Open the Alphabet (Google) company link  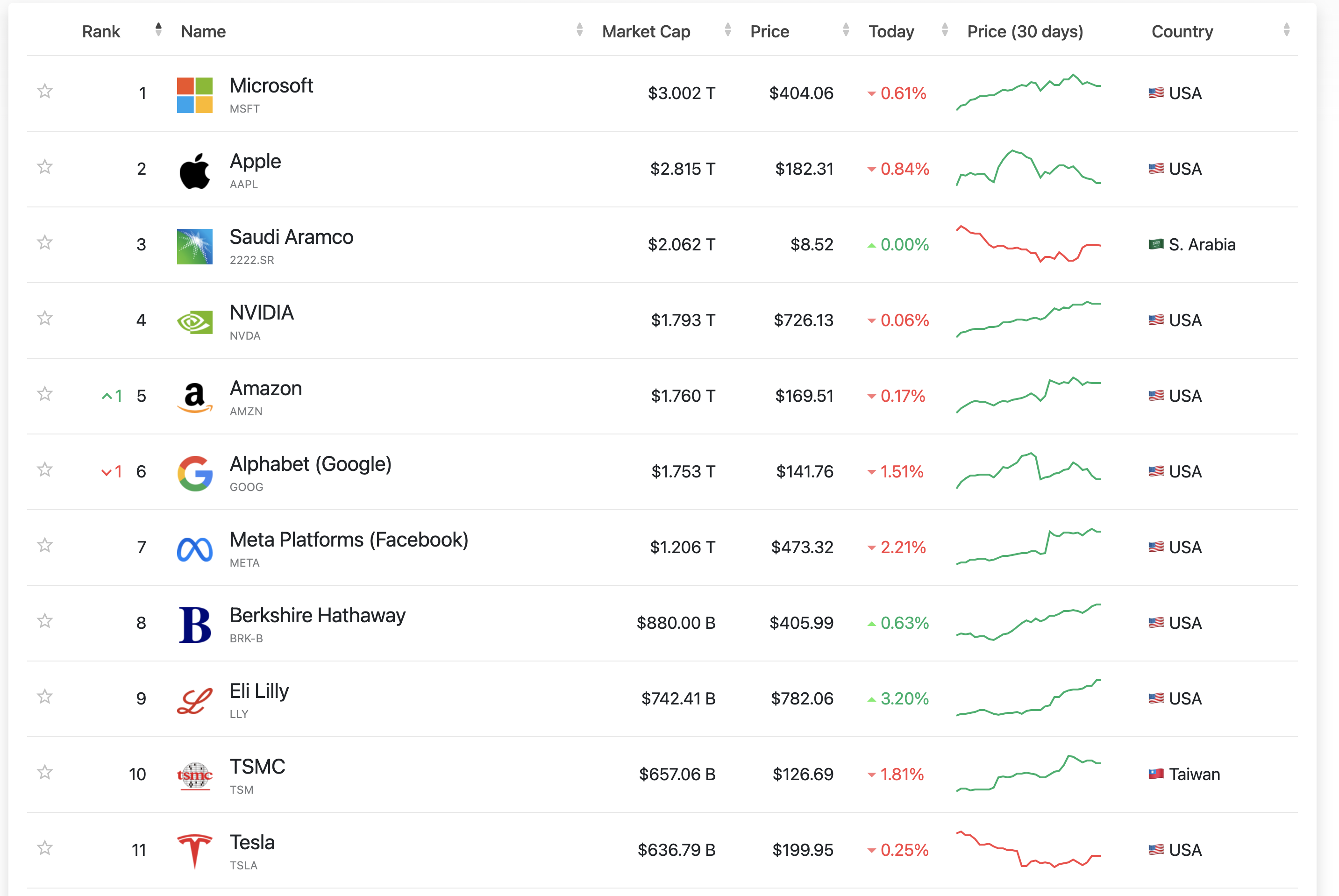pyautogui.click(x=310, y=464)
